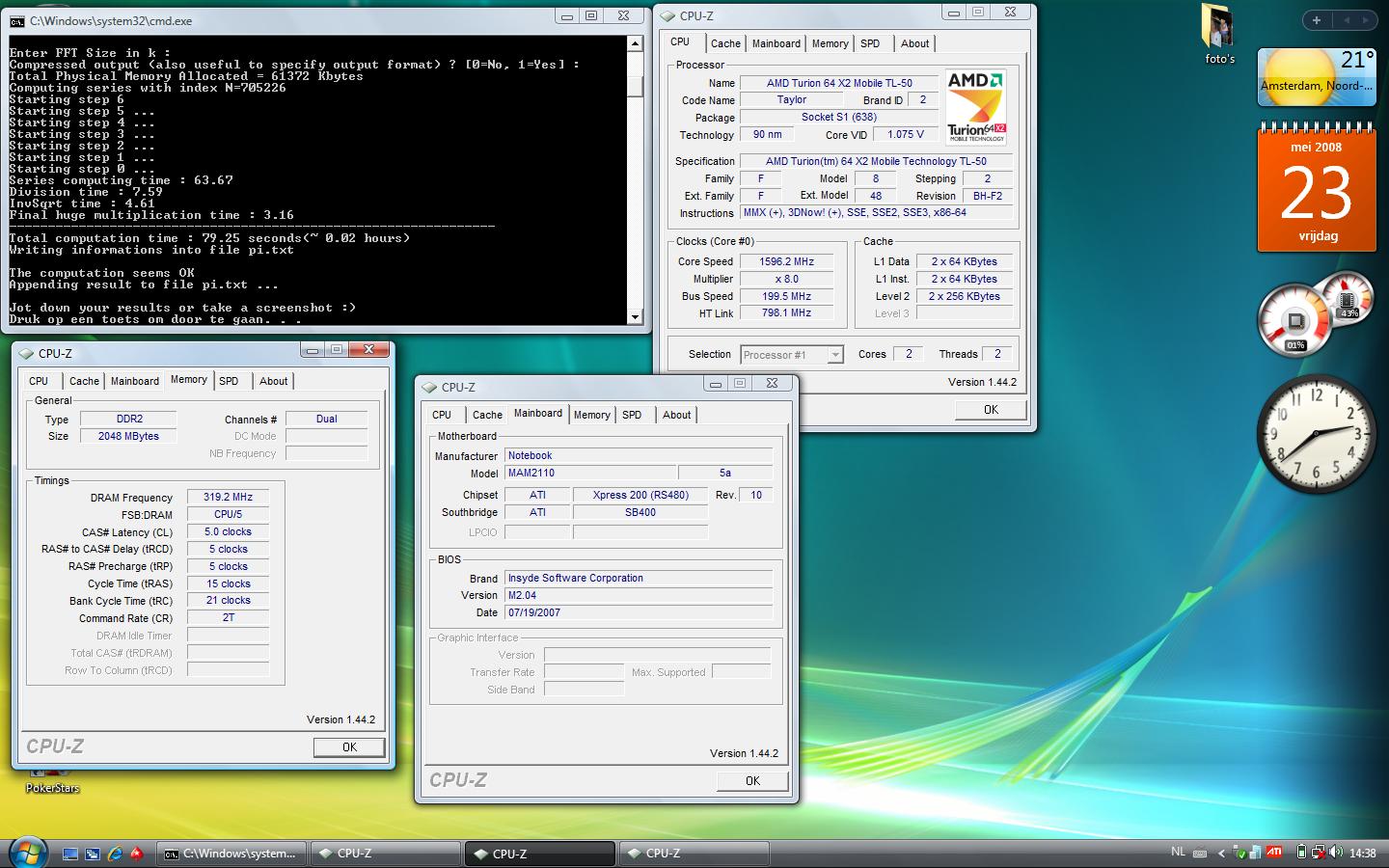Click Specification field AMD Turion(tm) 64 X2 text
1389x868 pixels.
tap(876, 162)
